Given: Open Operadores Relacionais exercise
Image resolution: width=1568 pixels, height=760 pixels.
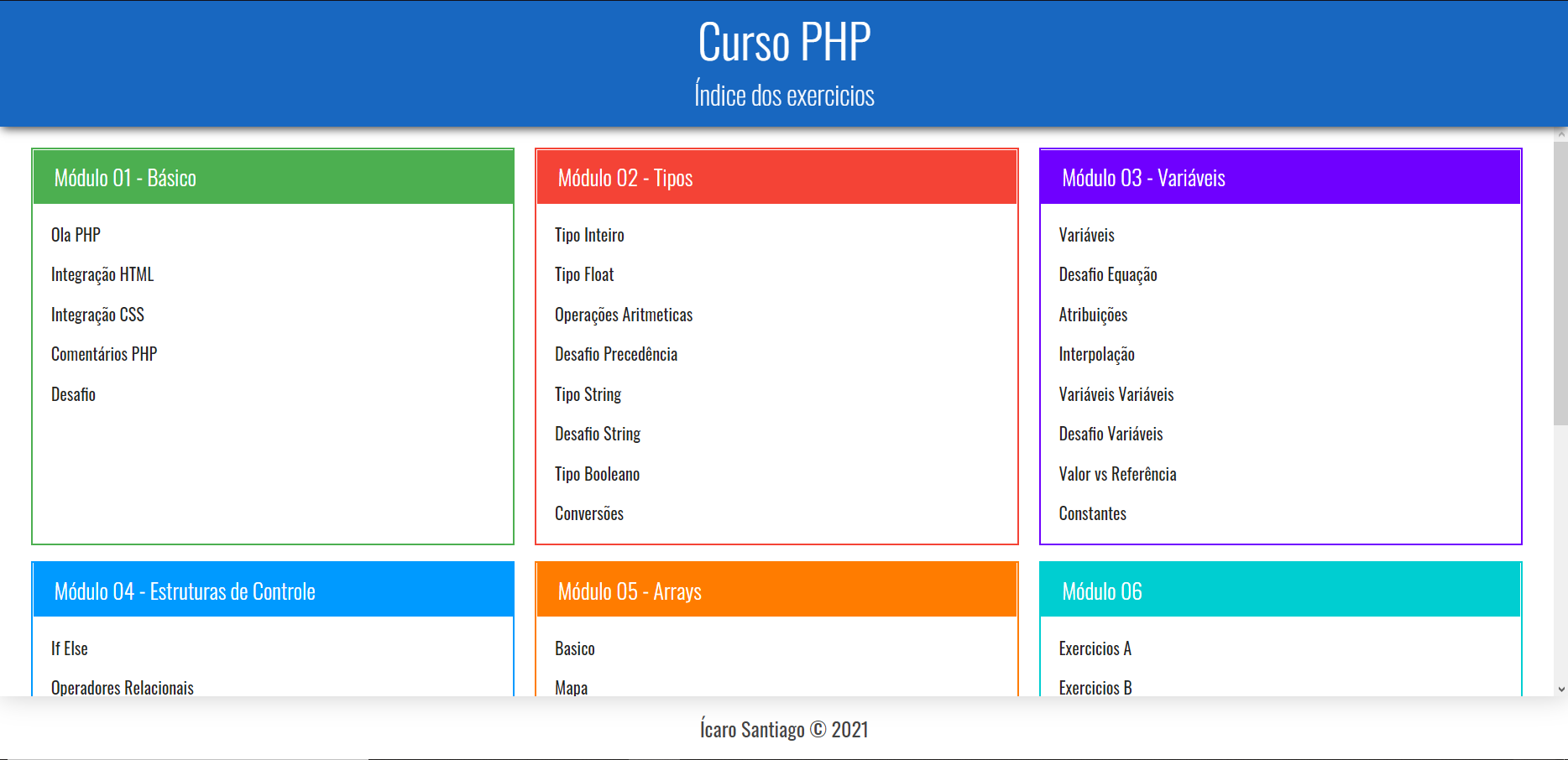Looking at the screenshot, I should point(123,688).
